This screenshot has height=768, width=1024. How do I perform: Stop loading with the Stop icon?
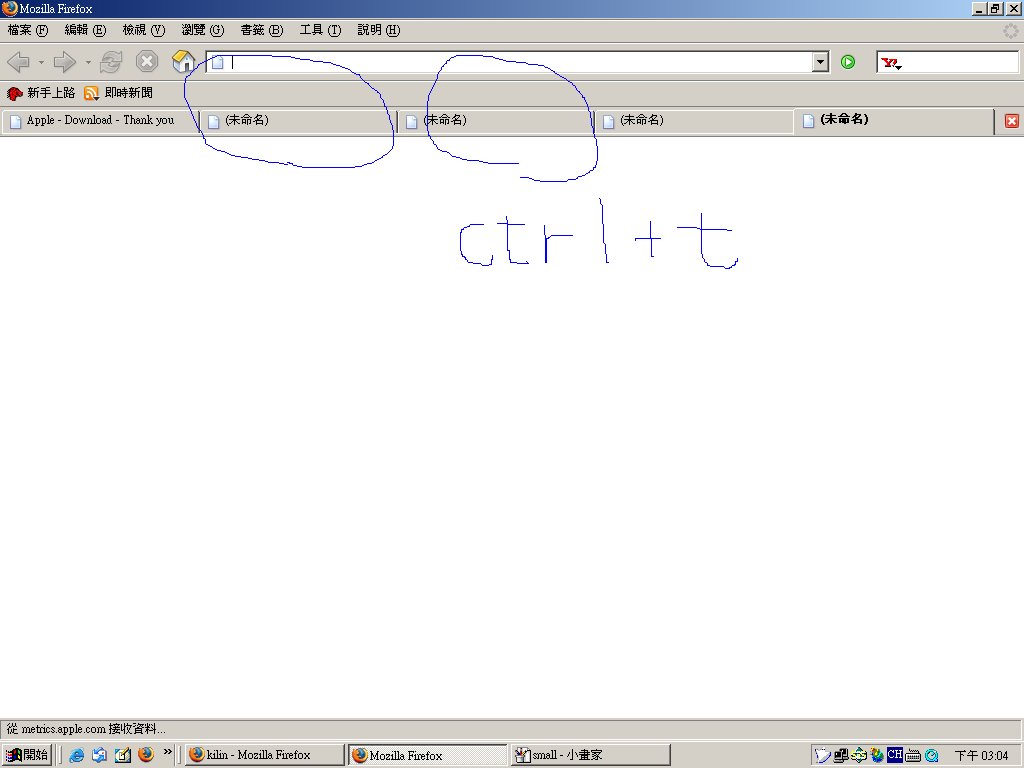click(147, 62)
